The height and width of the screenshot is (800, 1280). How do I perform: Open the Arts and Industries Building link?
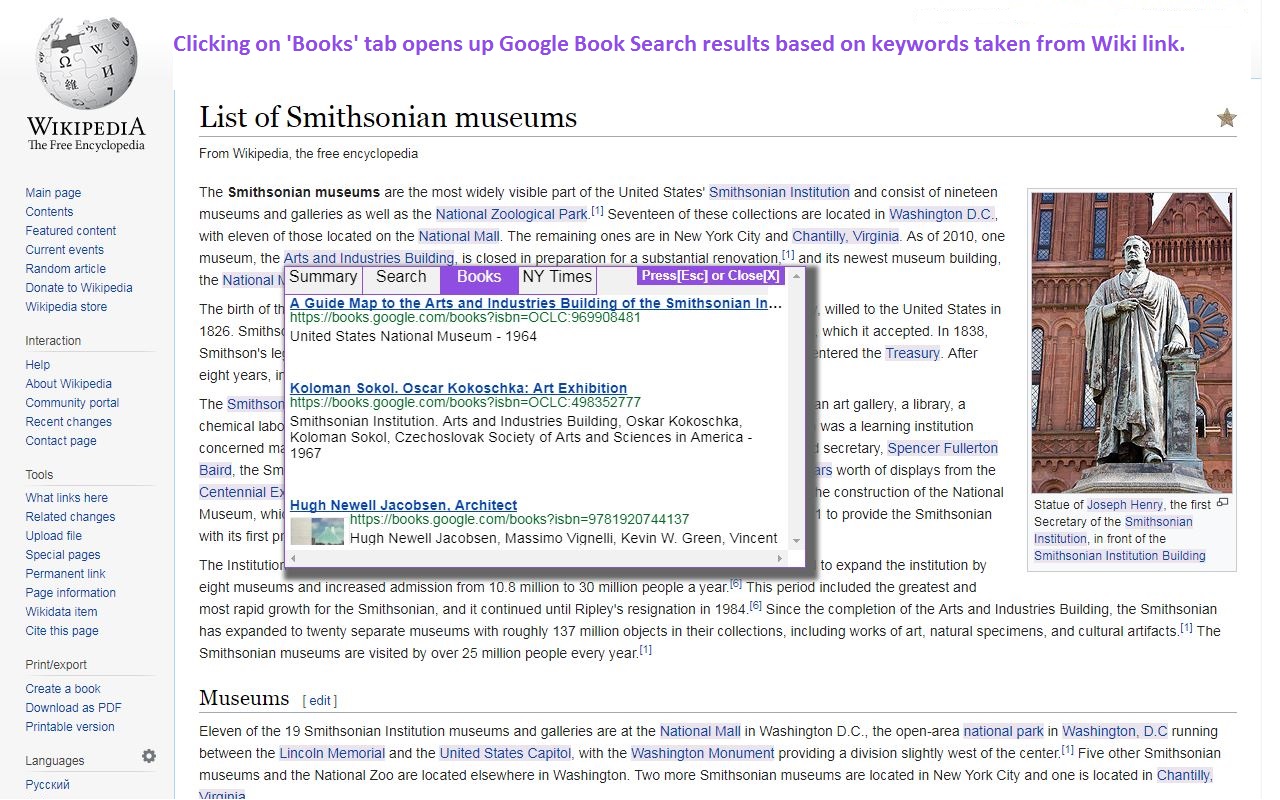click(x=369, y=258)
